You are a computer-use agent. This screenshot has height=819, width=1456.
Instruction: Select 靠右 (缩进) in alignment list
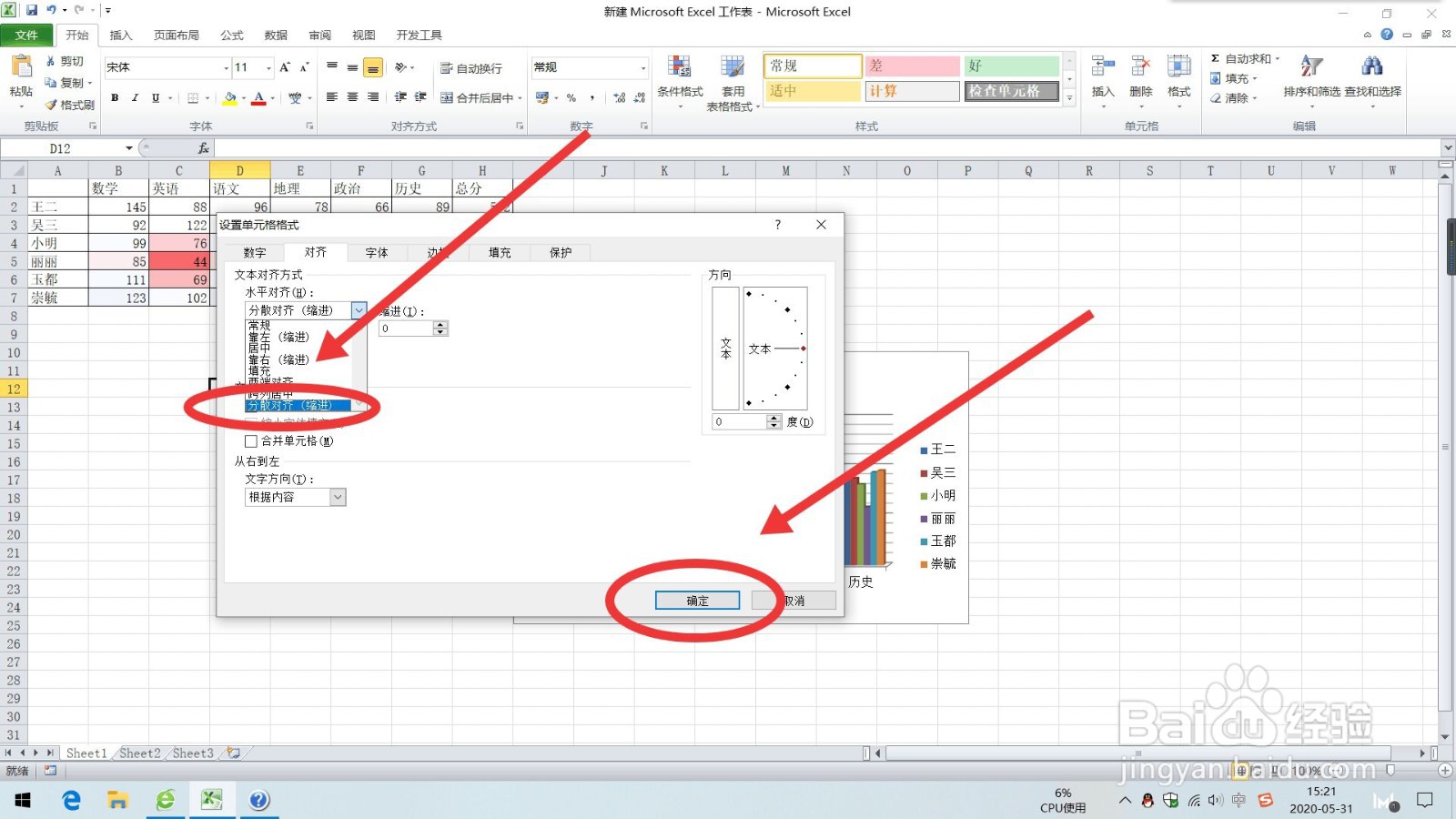coord(278,359)
